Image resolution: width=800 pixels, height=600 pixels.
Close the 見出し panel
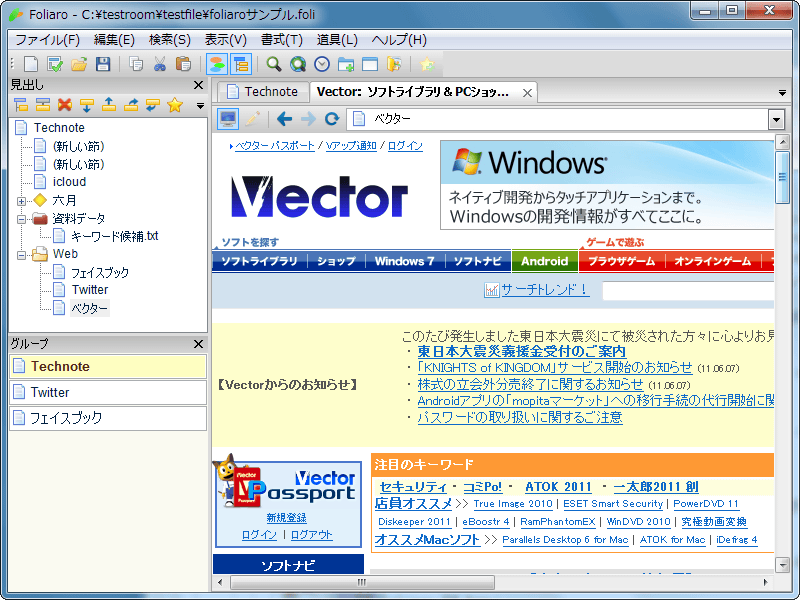tap(199, 85)
